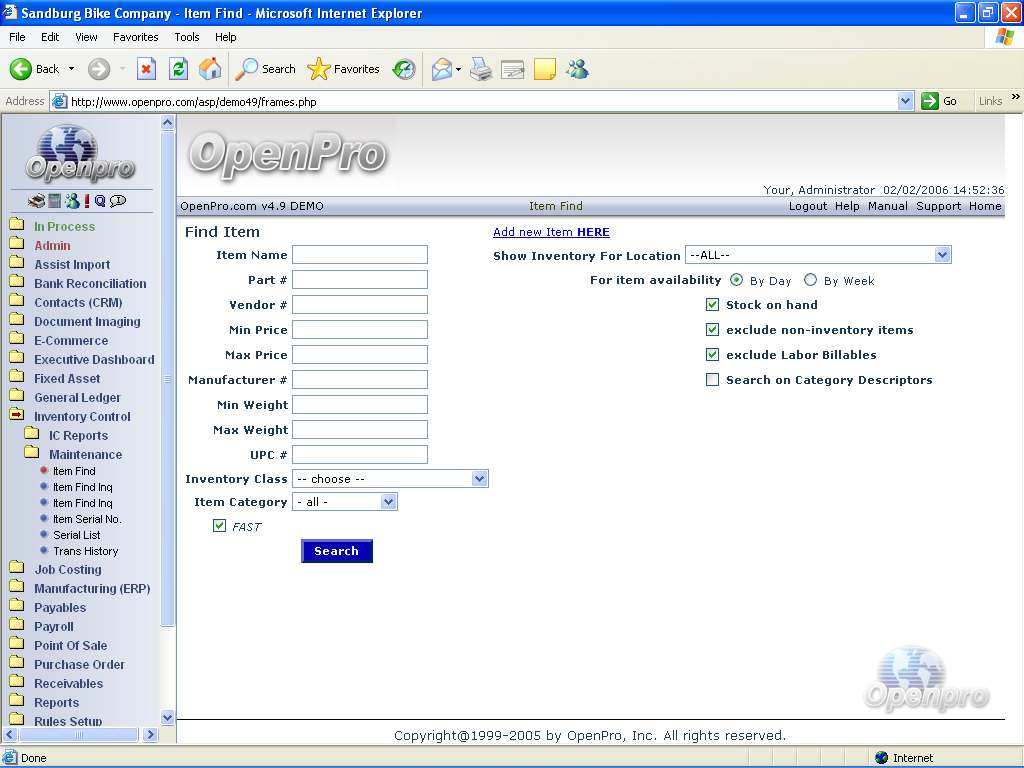Image resolution: width=1024 pixels, height=768 pixels.
Task: Uncheck the Stock on hand checkbox
Action: pos(712,305)
